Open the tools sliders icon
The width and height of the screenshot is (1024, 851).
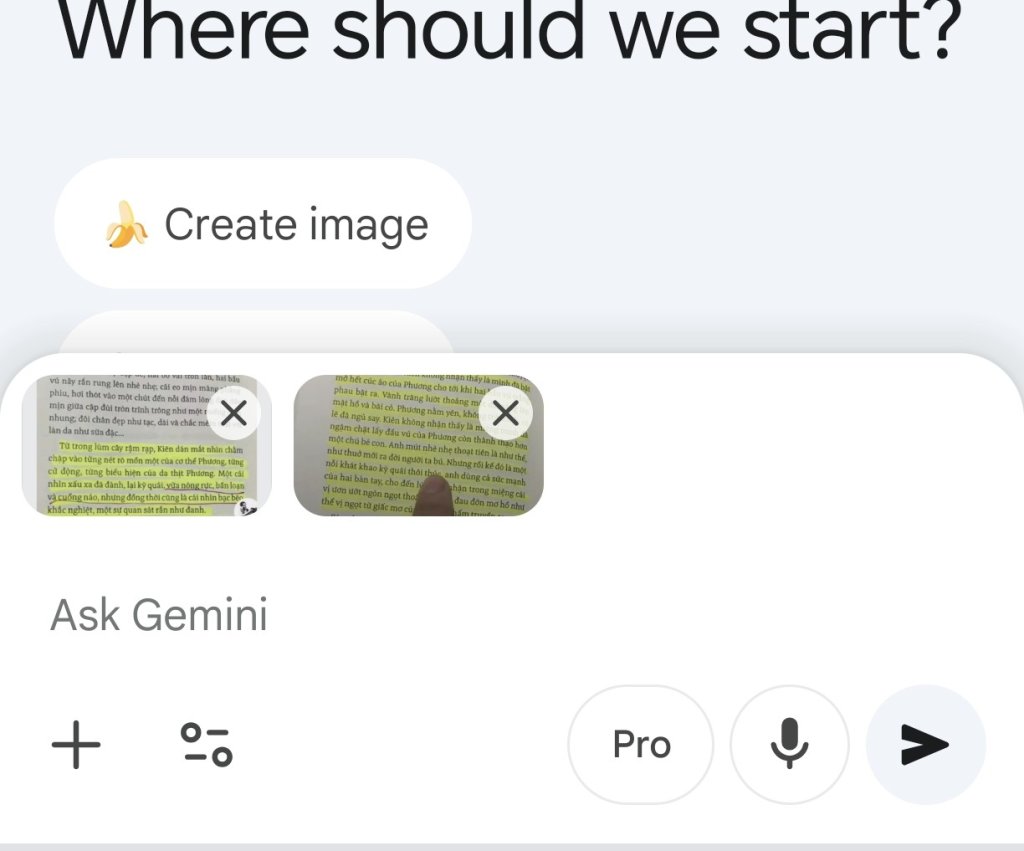coord(206,745)
